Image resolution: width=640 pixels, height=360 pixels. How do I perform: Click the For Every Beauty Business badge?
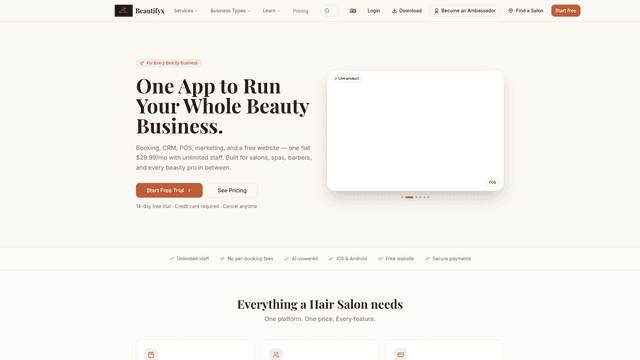[x=169, y=63]
